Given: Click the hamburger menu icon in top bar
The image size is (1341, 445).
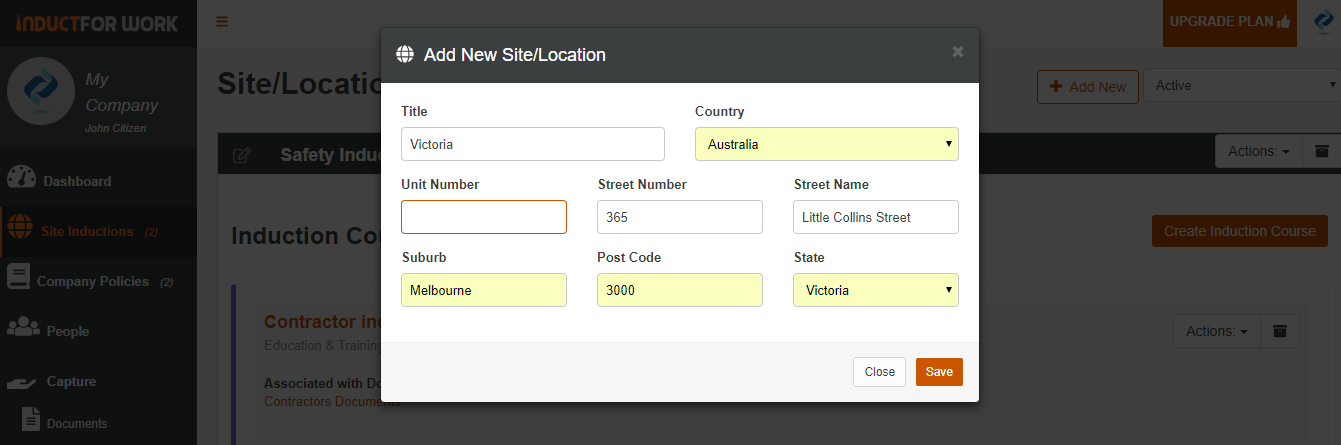Looking at the screenshot, I should pyautogui.click(x=222, y=21).
